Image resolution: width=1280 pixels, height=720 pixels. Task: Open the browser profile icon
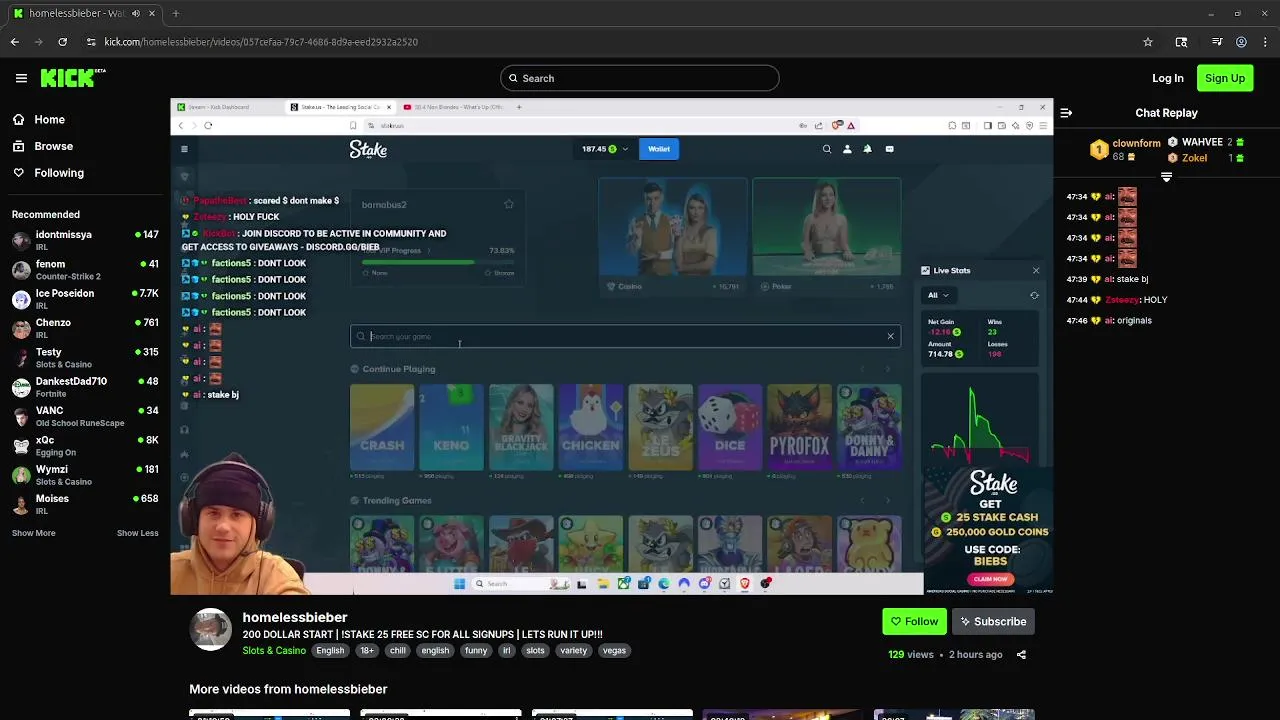click(x=1241, y=42)
